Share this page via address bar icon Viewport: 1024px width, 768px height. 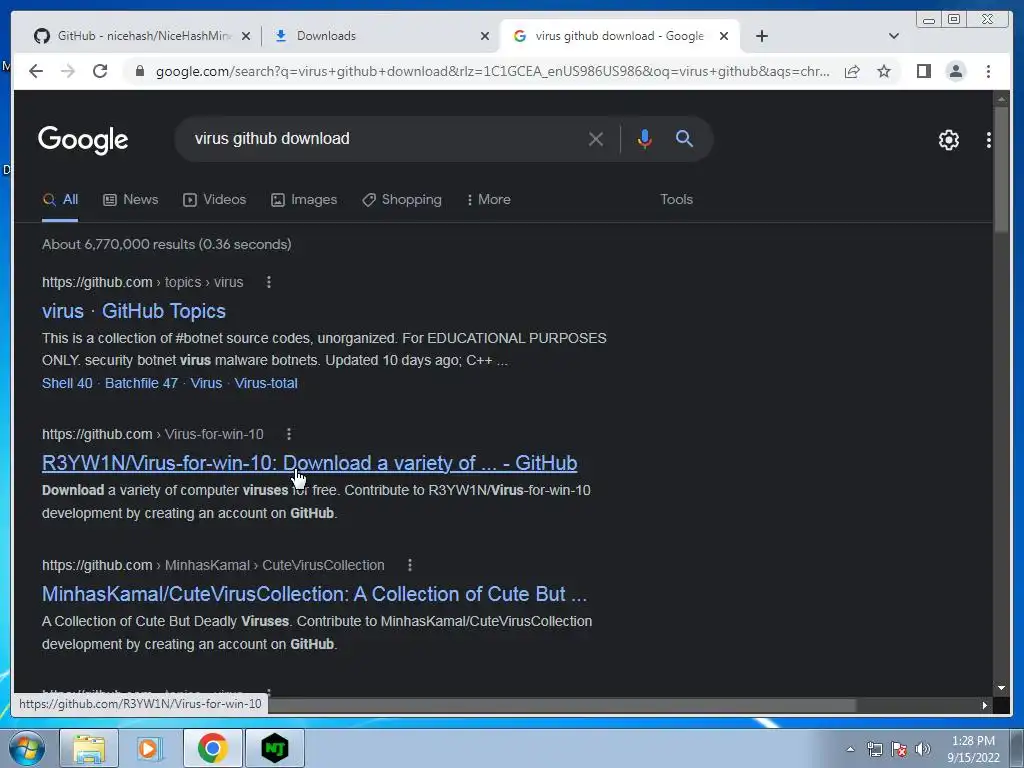pos(852,71)
